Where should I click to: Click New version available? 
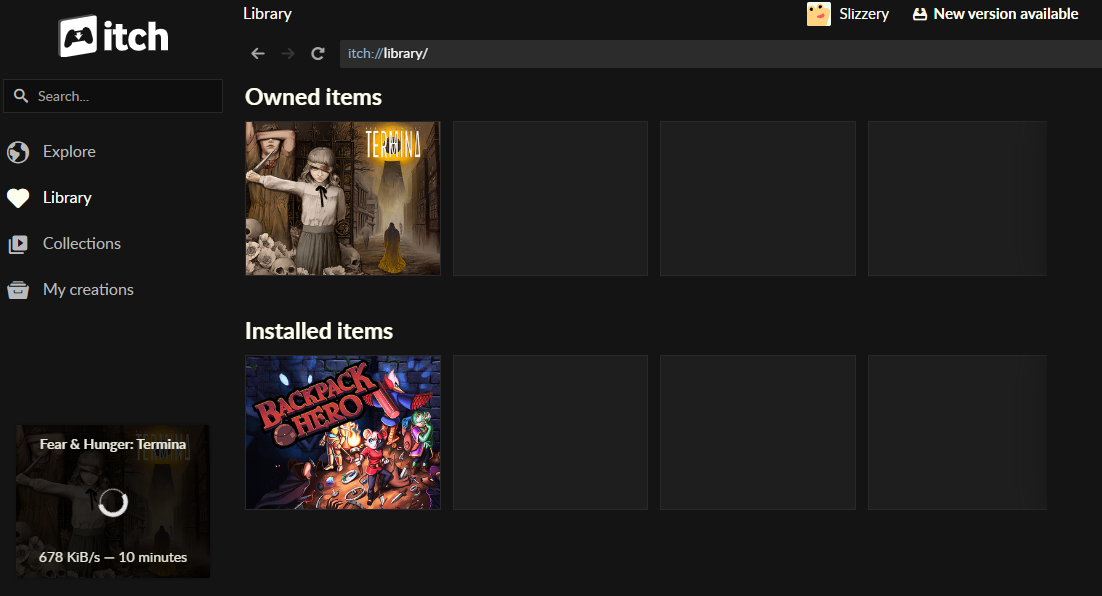1006,14
